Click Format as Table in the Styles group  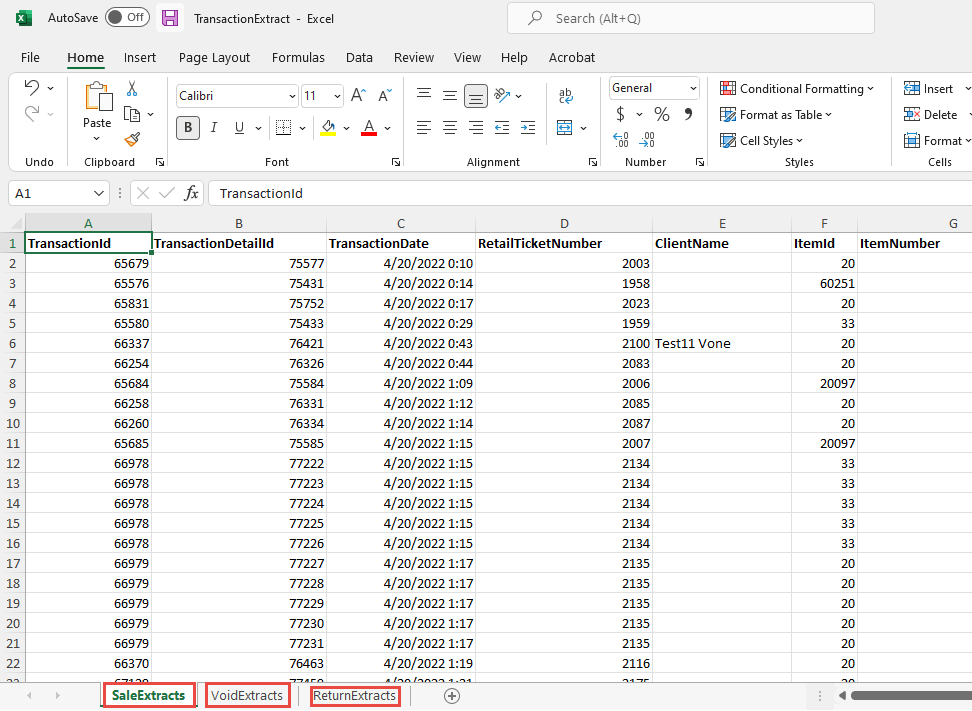[x=776, y=114]
